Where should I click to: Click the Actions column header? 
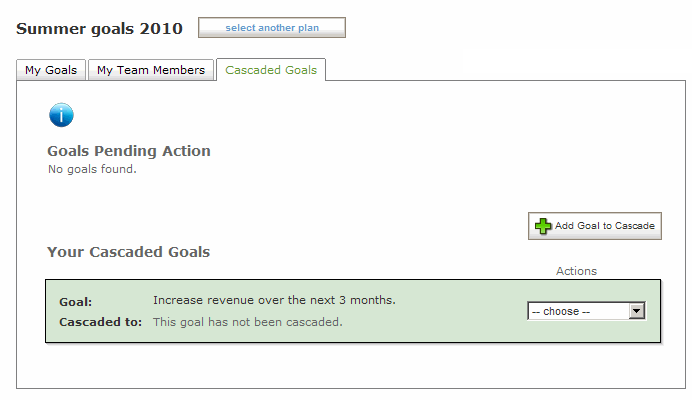click(576, 271)
